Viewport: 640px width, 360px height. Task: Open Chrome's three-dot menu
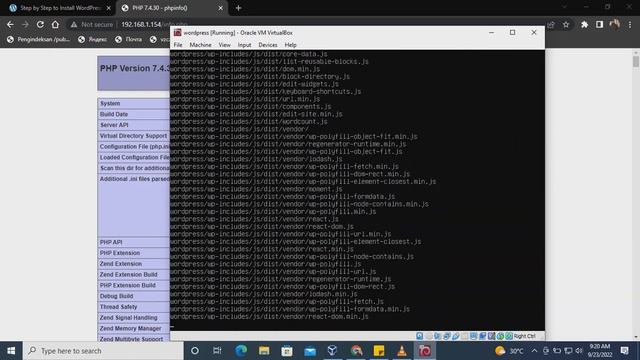click(630, 24)
